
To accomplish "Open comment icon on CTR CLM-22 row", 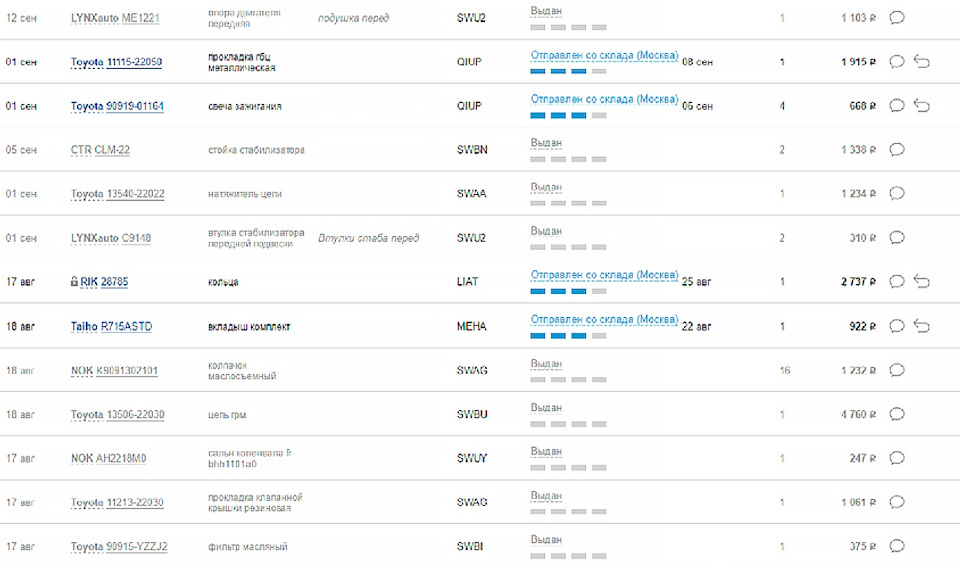I will pos(897,150).
